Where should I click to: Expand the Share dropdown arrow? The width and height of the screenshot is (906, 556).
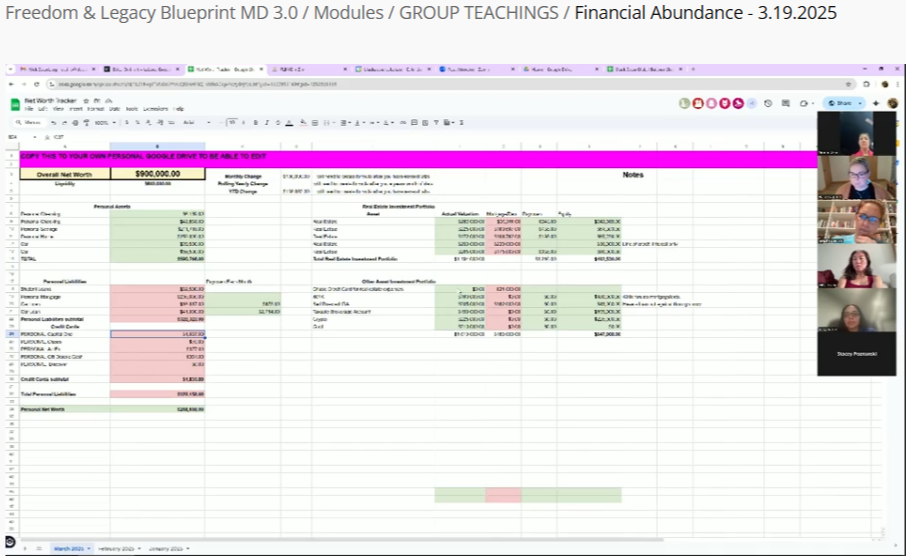point(860,103)
